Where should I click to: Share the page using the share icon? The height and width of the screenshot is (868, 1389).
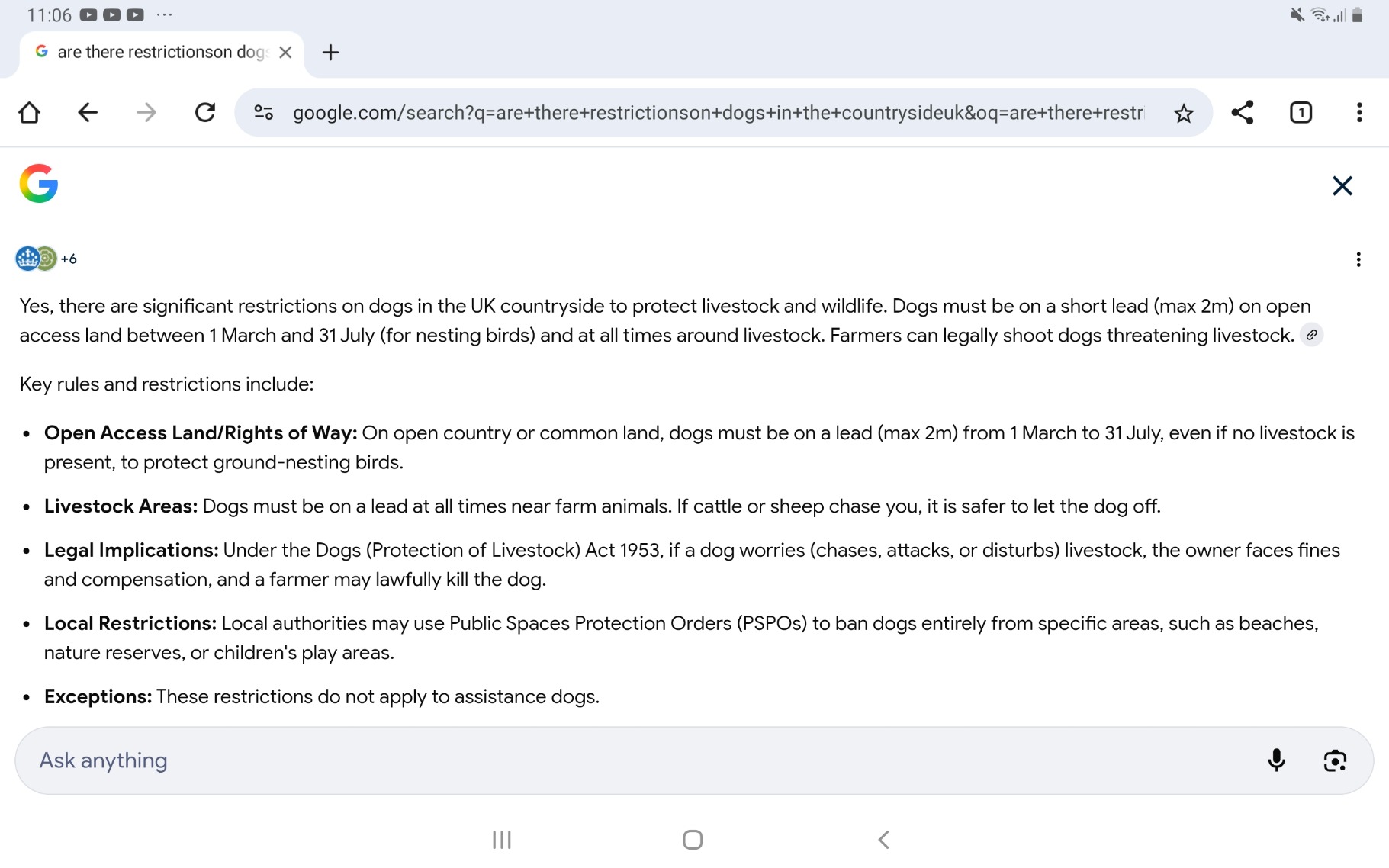point(1242,113)
